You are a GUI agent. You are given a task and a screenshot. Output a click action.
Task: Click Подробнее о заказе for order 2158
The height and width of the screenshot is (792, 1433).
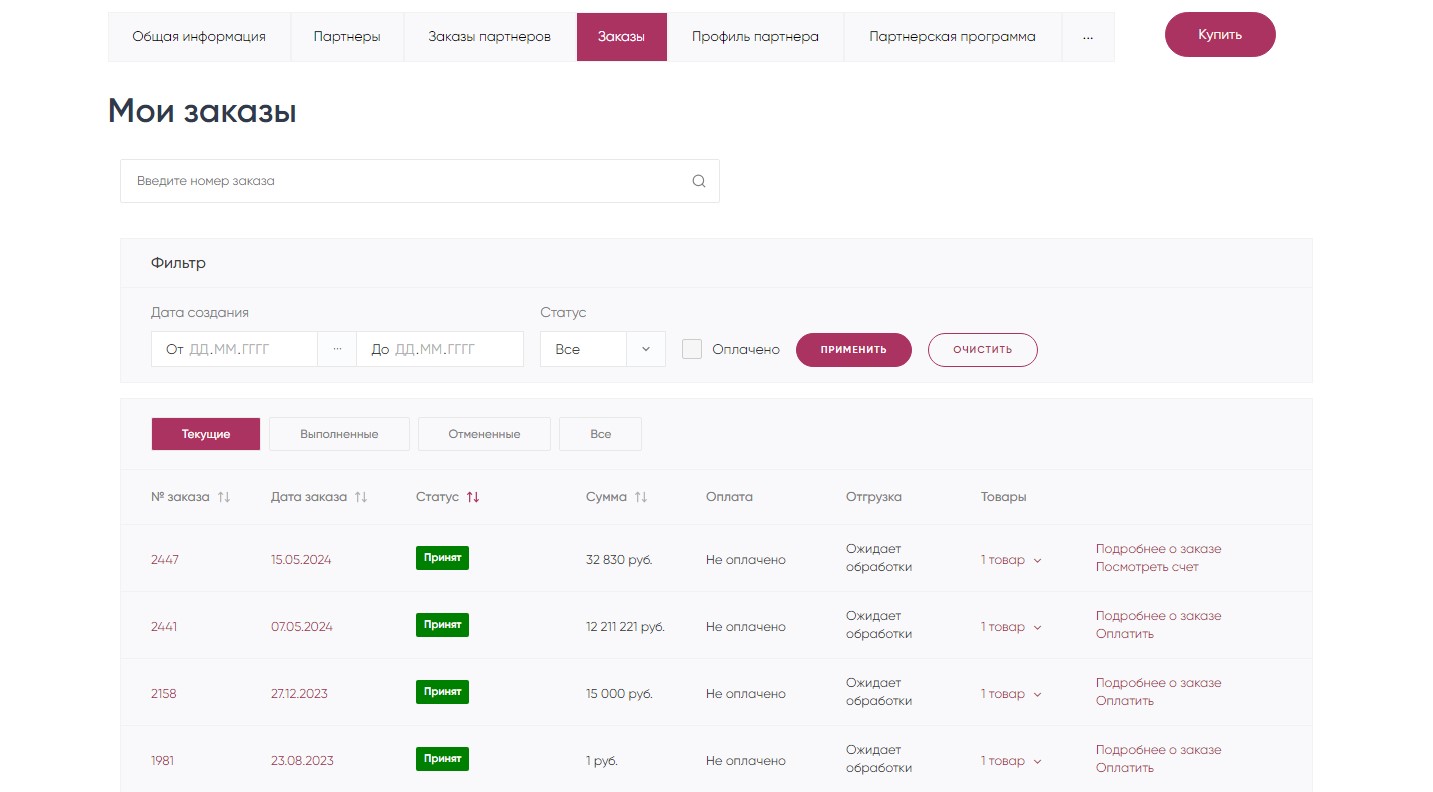(x=1158, y=683)
